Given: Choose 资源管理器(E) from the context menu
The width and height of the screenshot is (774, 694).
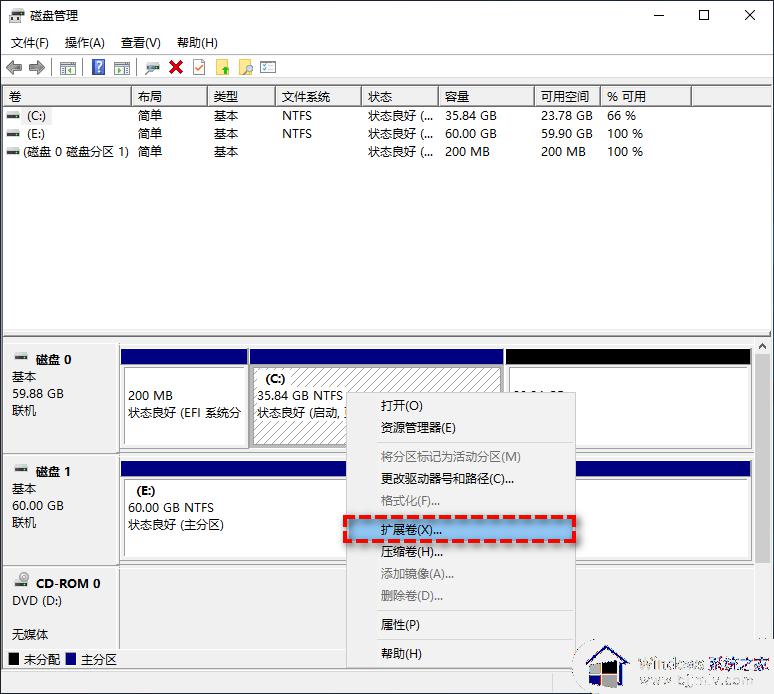Looking at the screenshot, I should point(461,428).
